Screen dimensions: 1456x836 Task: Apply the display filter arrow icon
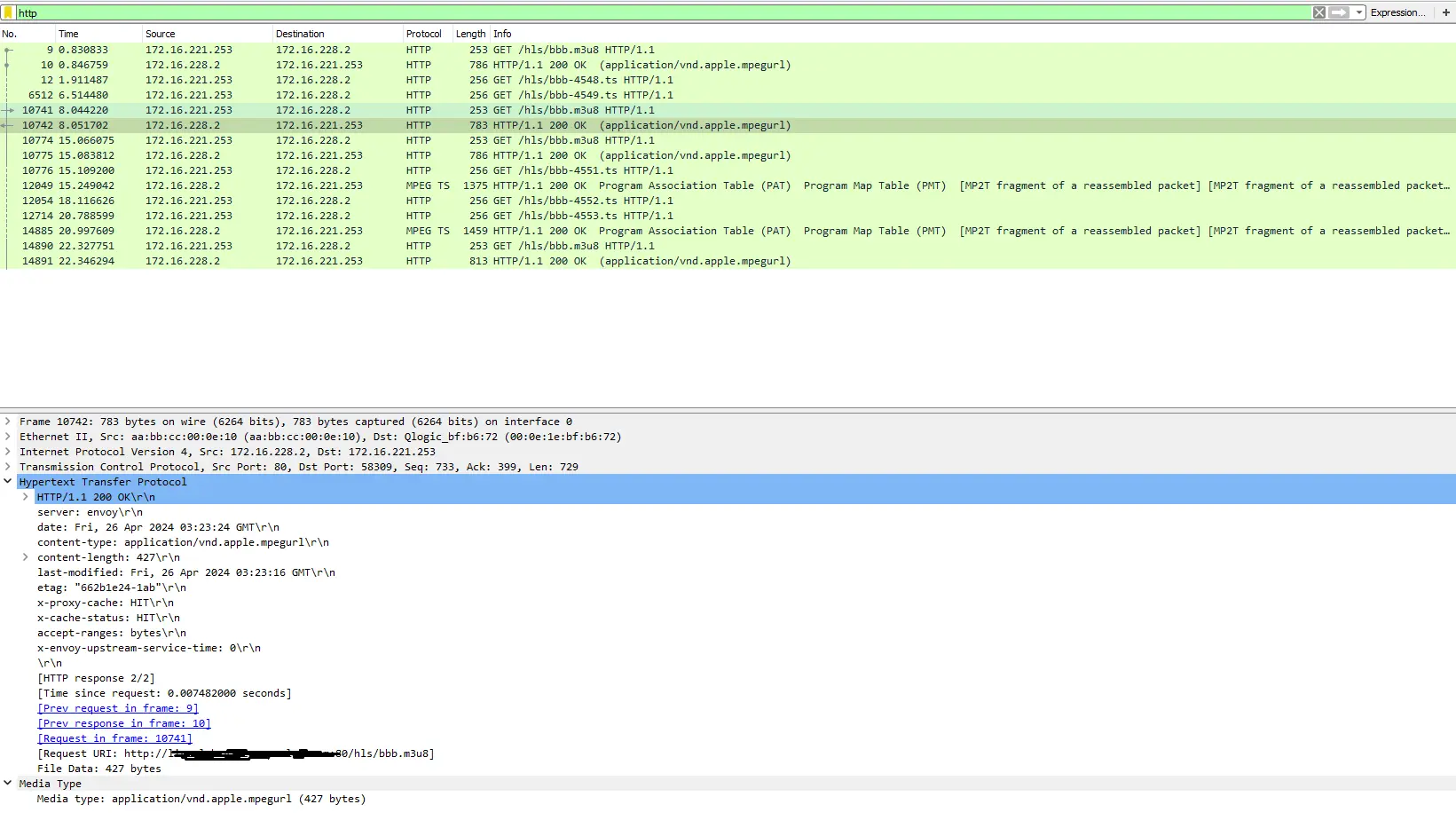click(1339, 12)
